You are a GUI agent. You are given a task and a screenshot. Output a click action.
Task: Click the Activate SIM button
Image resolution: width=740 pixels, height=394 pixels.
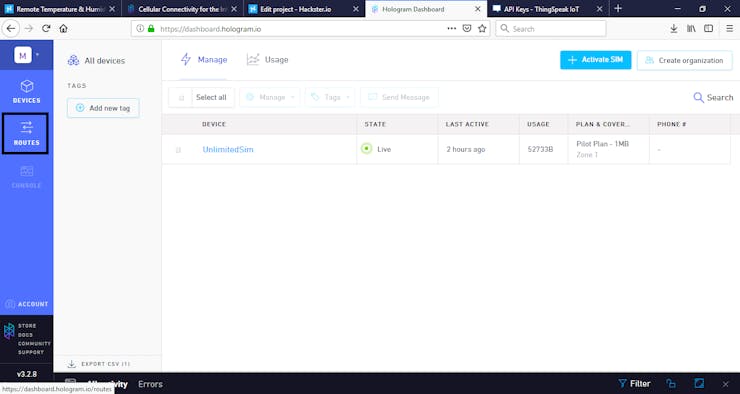tap(596, 60)
